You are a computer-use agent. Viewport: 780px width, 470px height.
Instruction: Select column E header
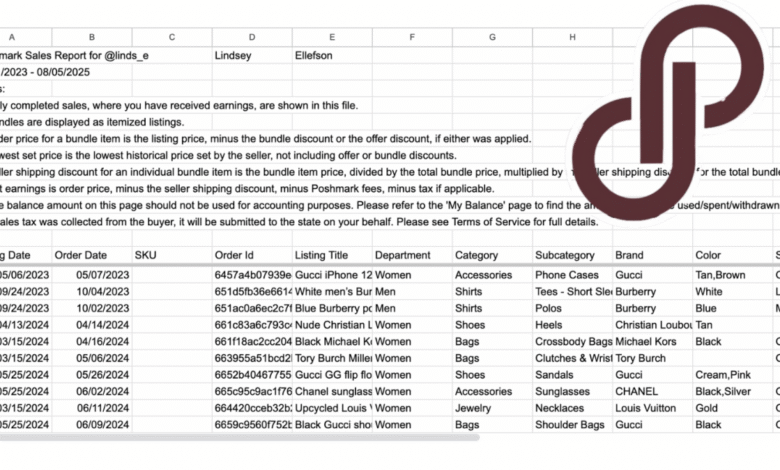pos(332,37)
